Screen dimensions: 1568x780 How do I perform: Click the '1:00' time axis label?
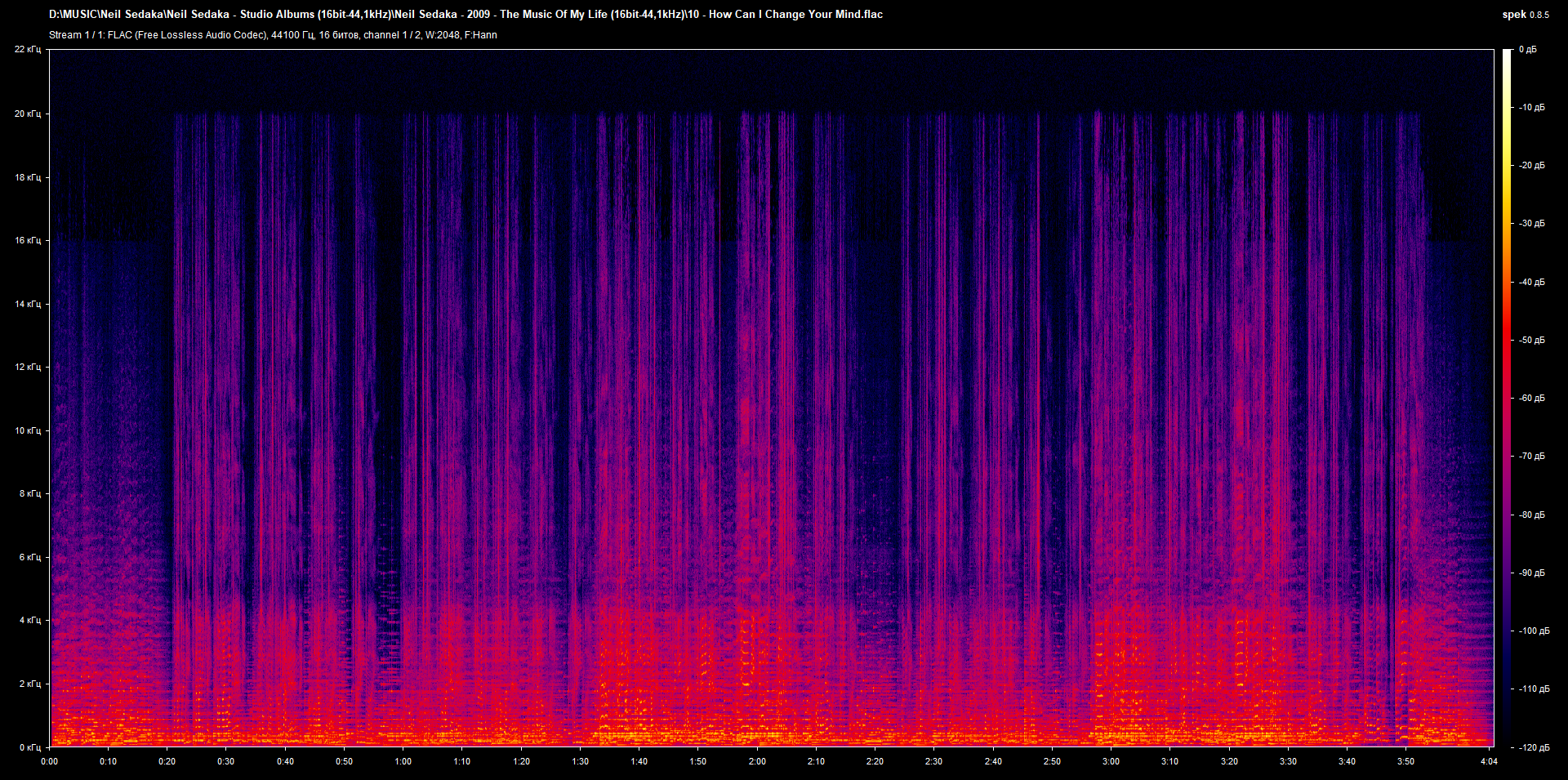(403, 762)
